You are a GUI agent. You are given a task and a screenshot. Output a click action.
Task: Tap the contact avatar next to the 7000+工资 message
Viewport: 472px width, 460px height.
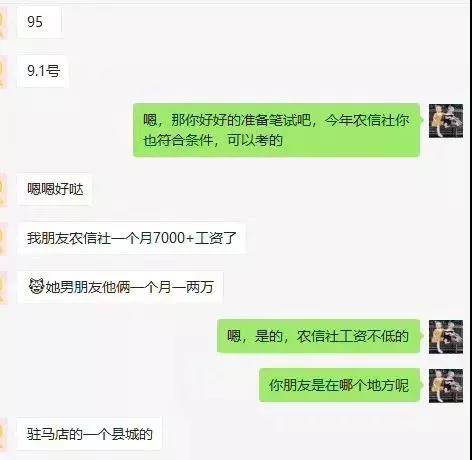pyautogui.click(x=3, y=238)
